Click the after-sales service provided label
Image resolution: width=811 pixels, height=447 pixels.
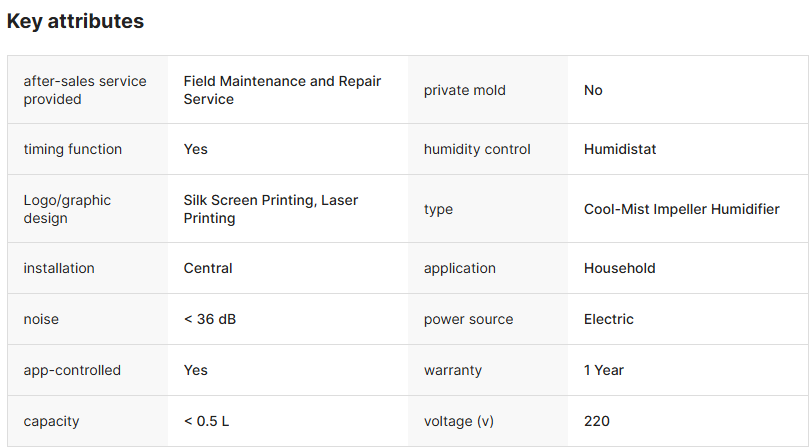pos(84,90)
